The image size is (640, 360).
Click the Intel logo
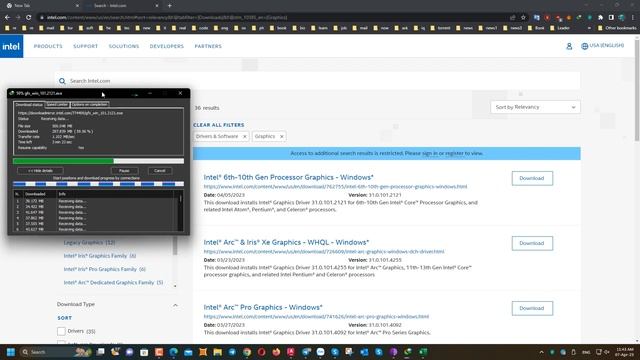pos(11,46)
